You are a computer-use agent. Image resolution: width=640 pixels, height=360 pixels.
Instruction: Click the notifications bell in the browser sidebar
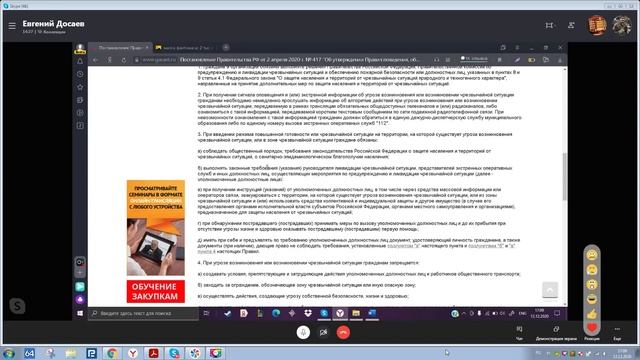point(80,61)
